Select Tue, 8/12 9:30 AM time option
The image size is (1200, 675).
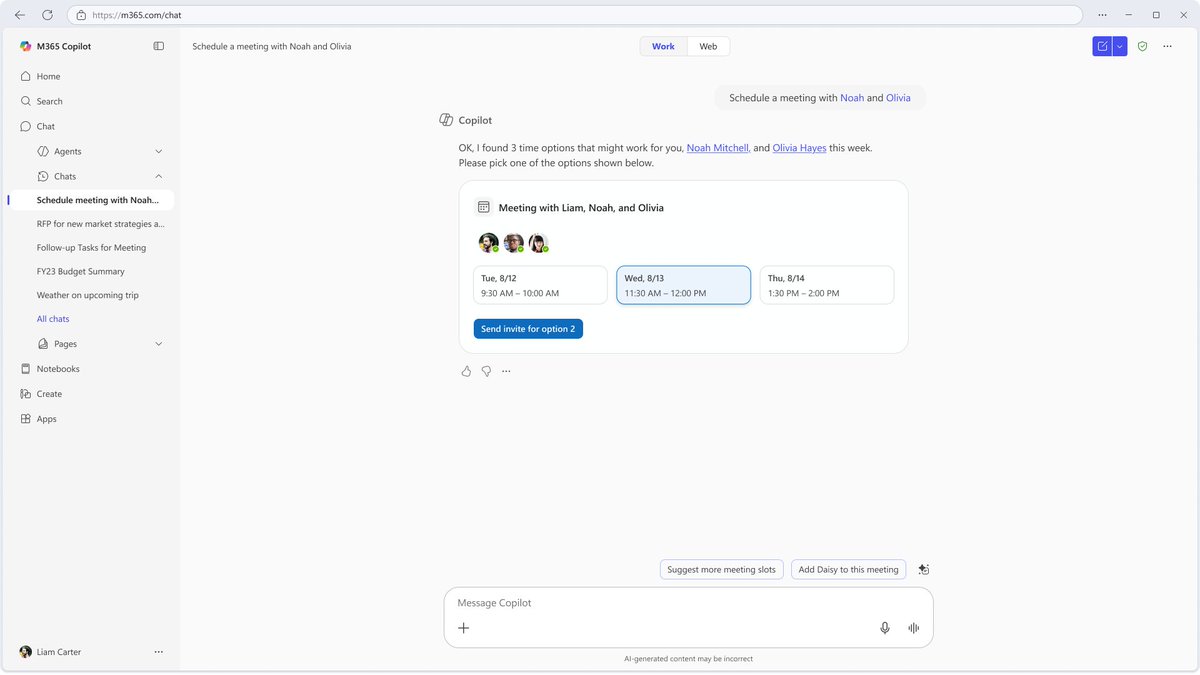click(540, 285)
